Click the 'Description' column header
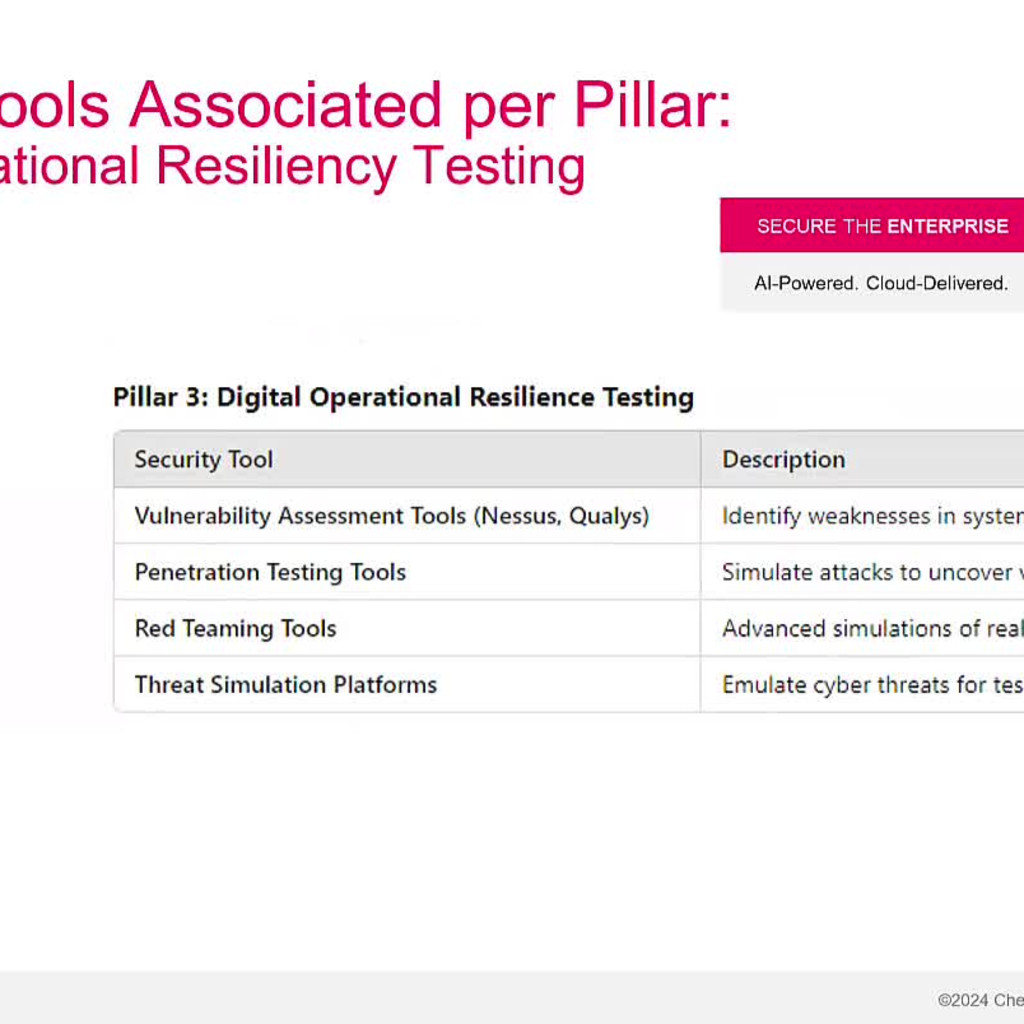Viewport: 1024px width, 1024px height. click(784, 459)
